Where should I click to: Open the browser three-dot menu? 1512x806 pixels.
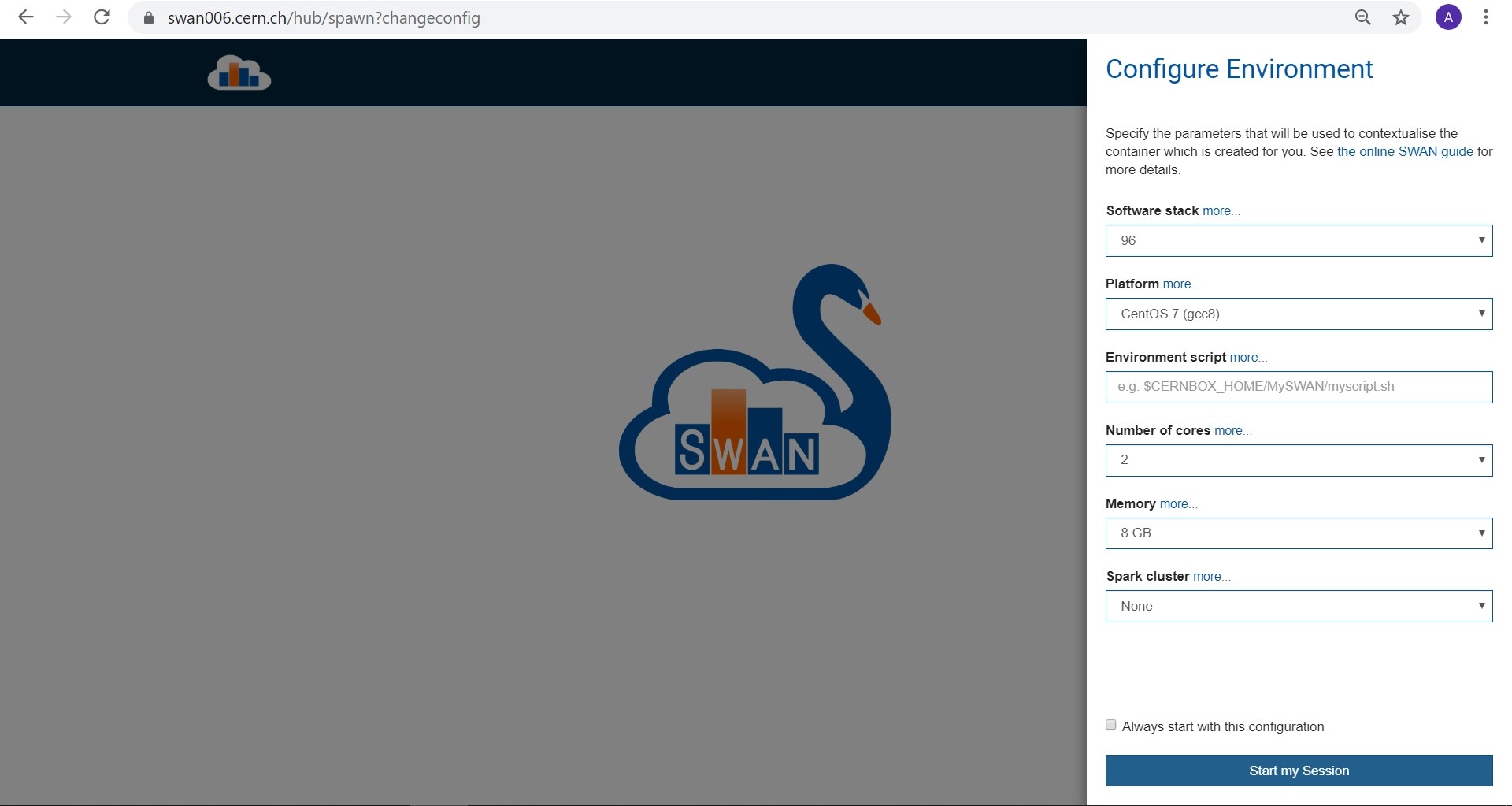1485,17
